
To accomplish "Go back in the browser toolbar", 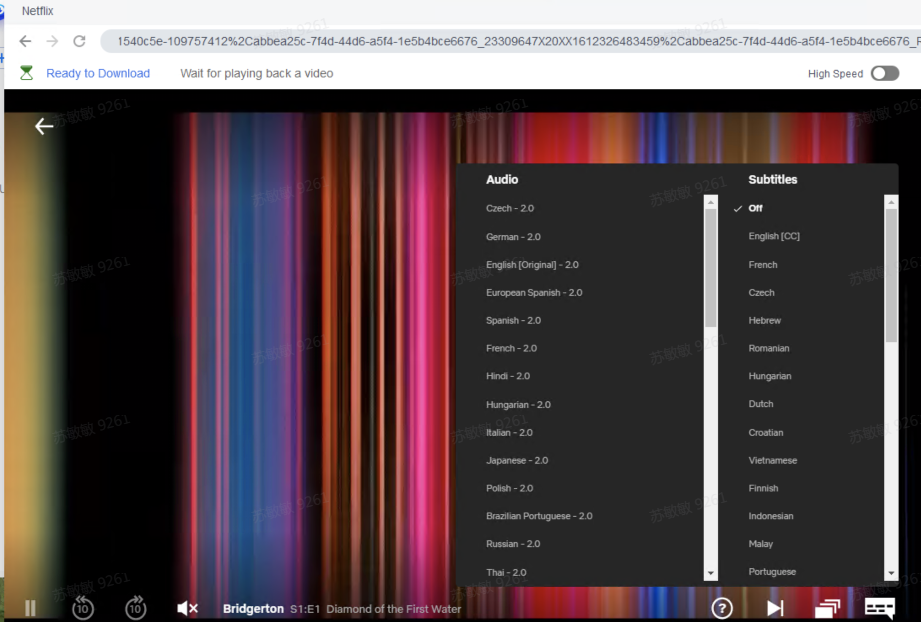I will [25, 41].
